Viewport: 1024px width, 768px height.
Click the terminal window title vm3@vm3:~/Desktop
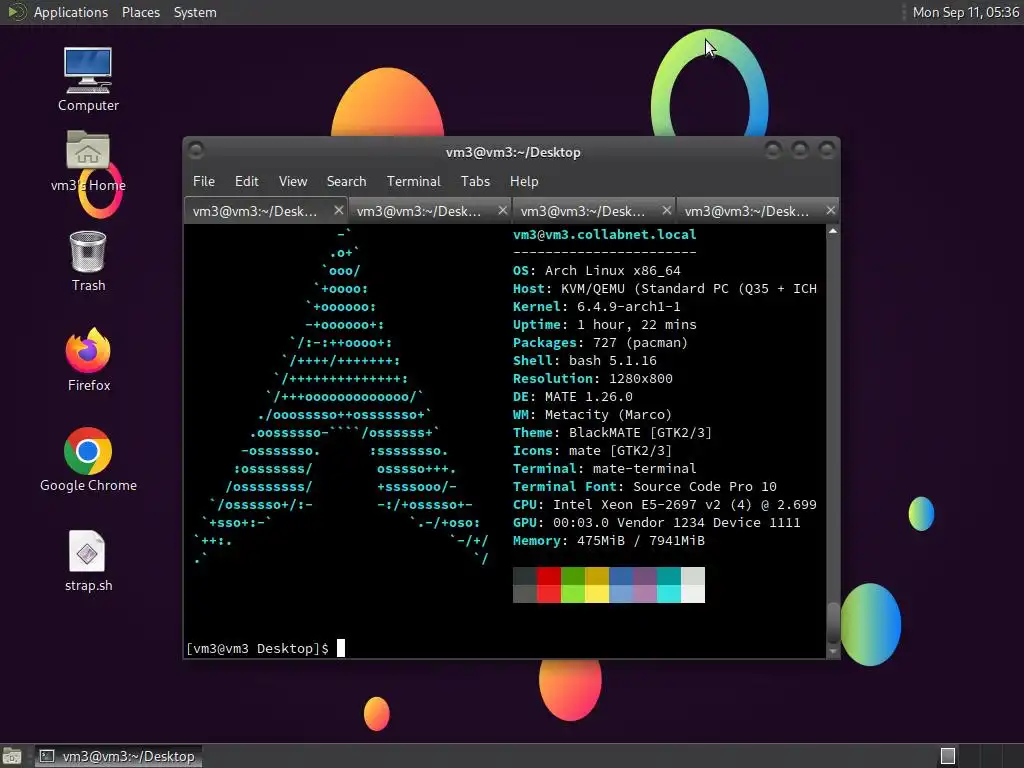click(513, 152)
